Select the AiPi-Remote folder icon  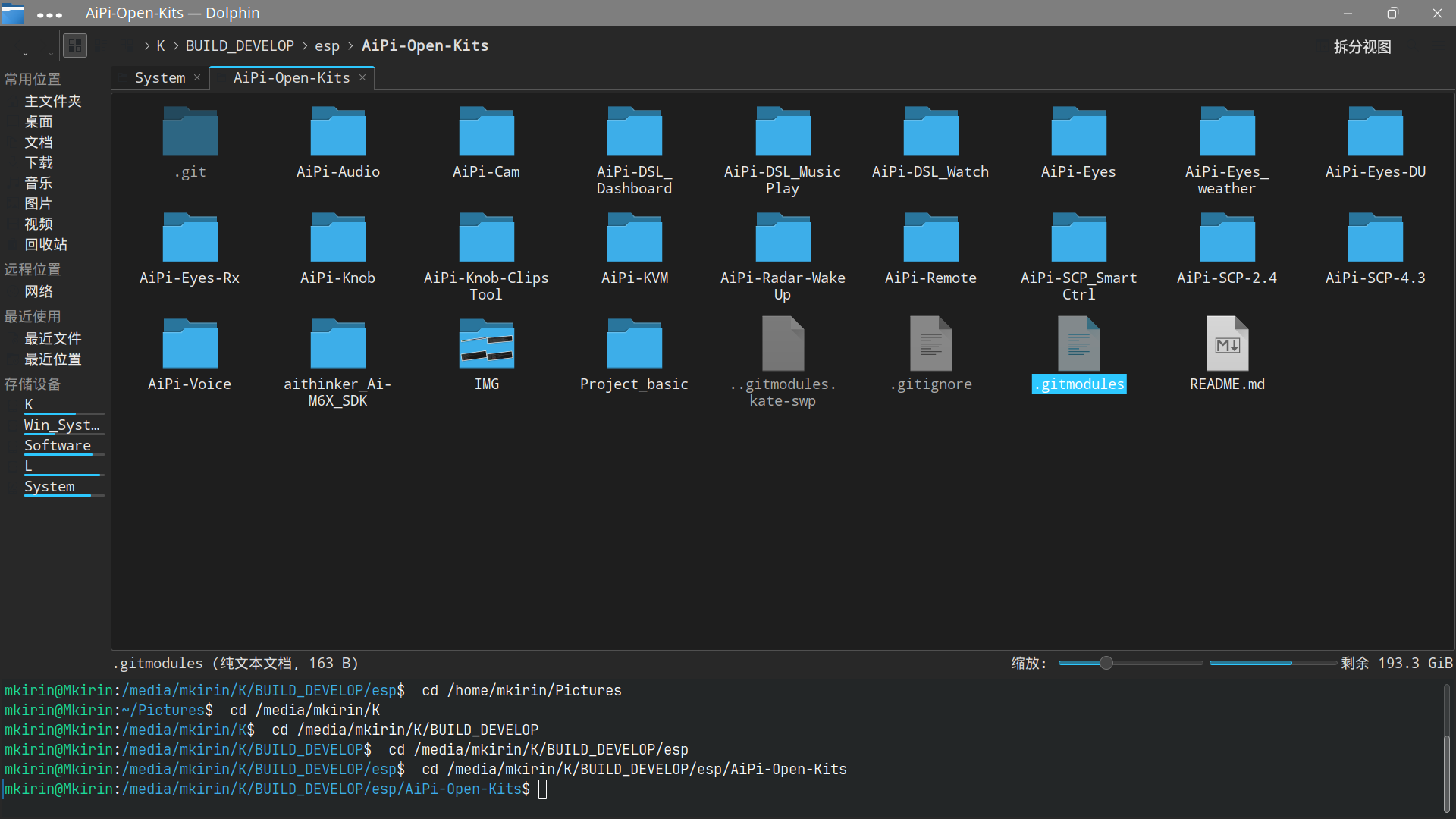point(930,237)
